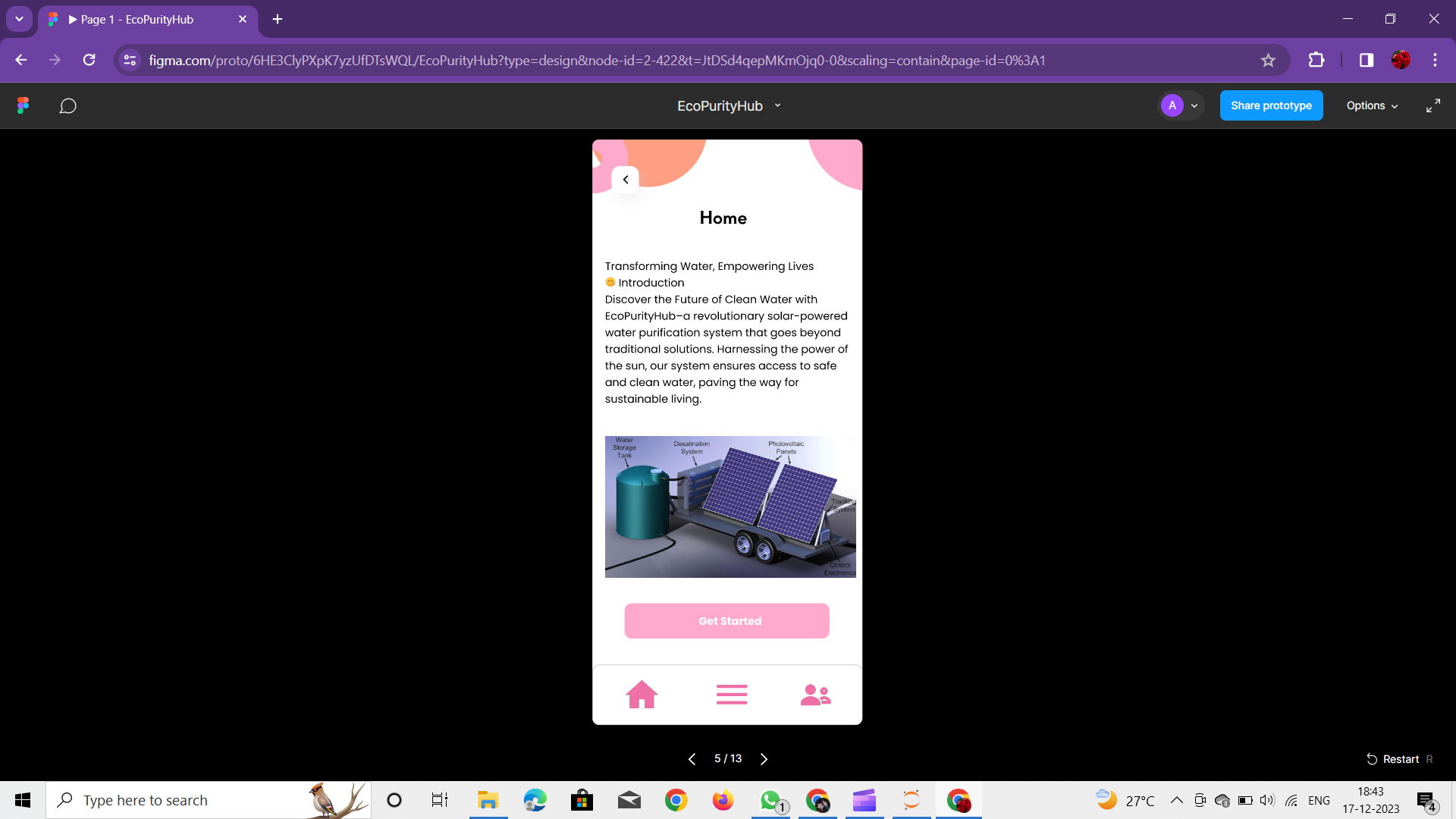Click the Figma logo icon
Viewport: 1456px width, 819px height.
(23, 105)
